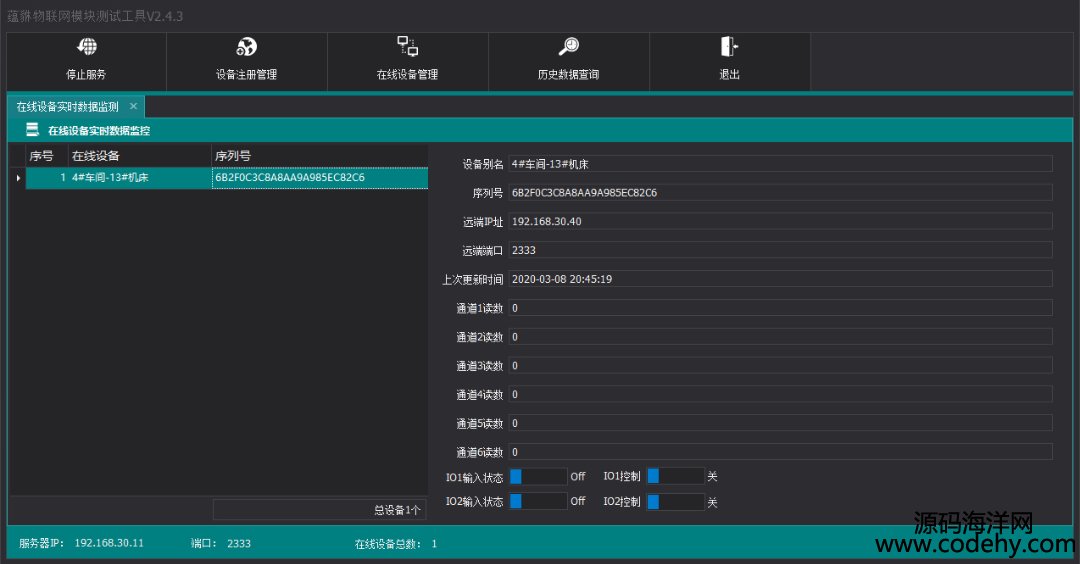Click the Exit (退出) door icon

[x=729, y=47]
